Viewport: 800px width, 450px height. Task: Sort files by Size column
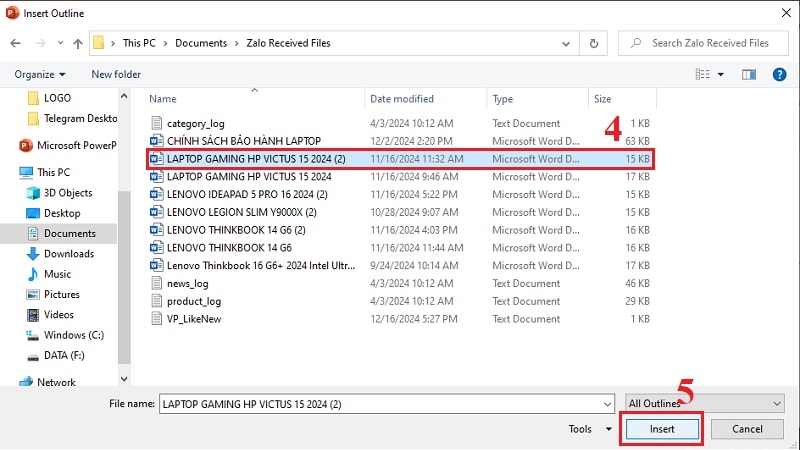click(x=602, y=99)
